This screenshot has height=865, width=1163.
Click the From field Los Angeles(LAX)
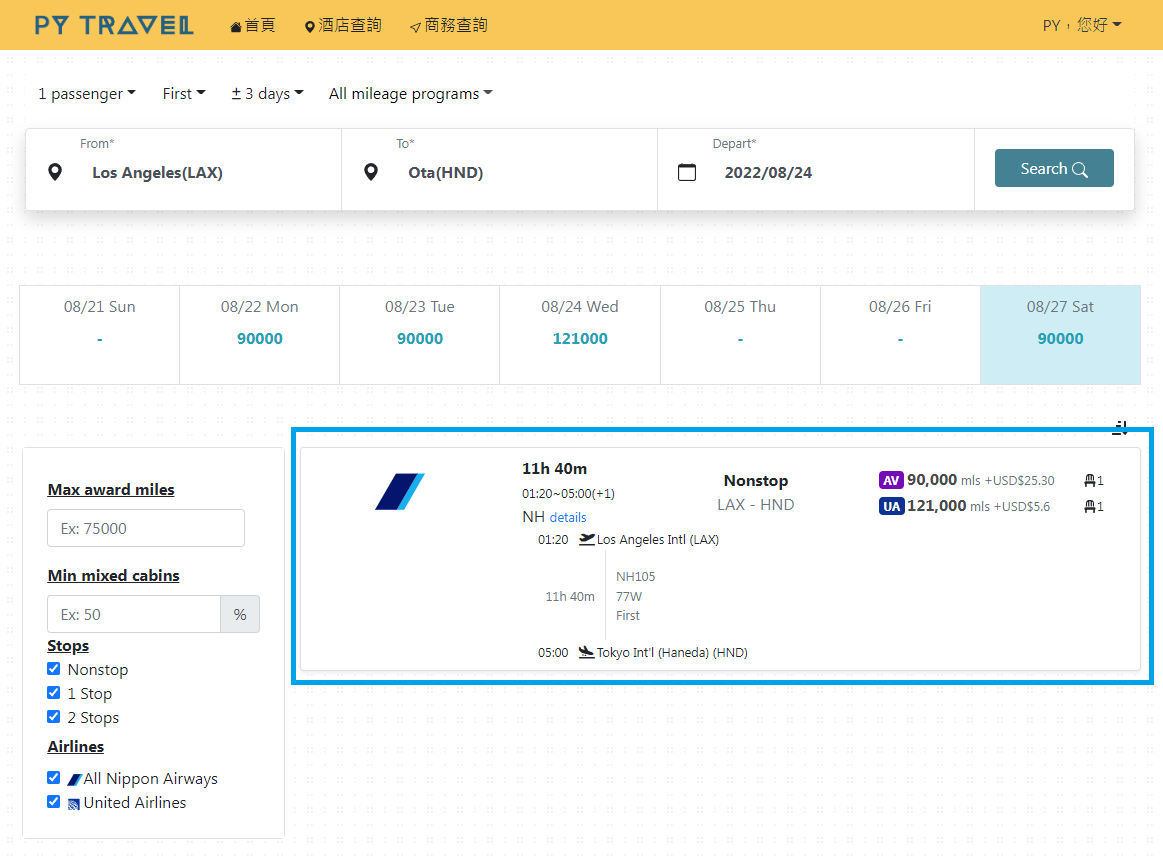click(x=184, y=170)
